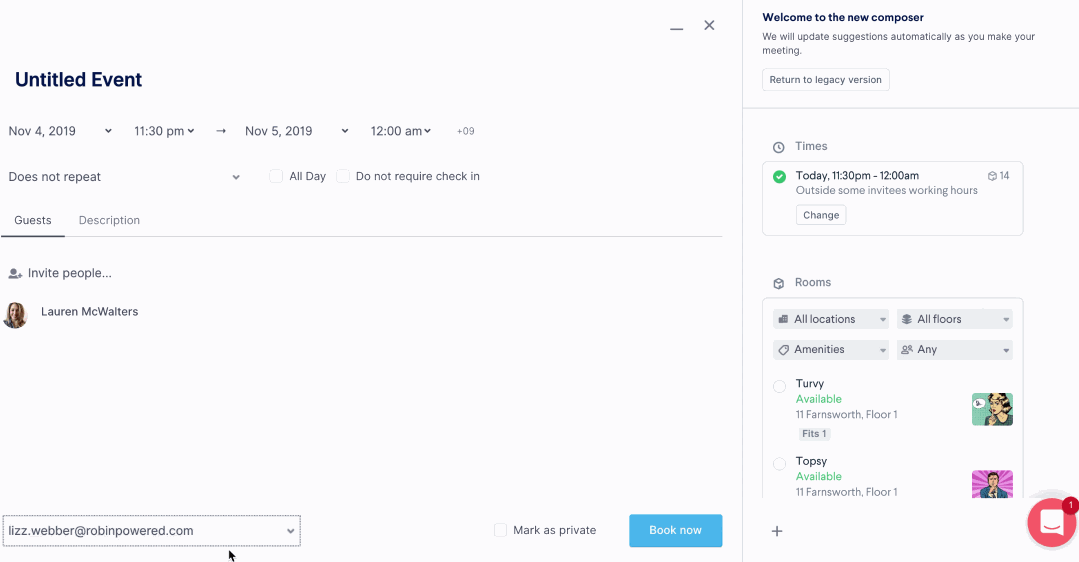Viewport: 1079px width, 562px height.
Task: Click the Turvy room thumbnail image
Action: [992, 409]
